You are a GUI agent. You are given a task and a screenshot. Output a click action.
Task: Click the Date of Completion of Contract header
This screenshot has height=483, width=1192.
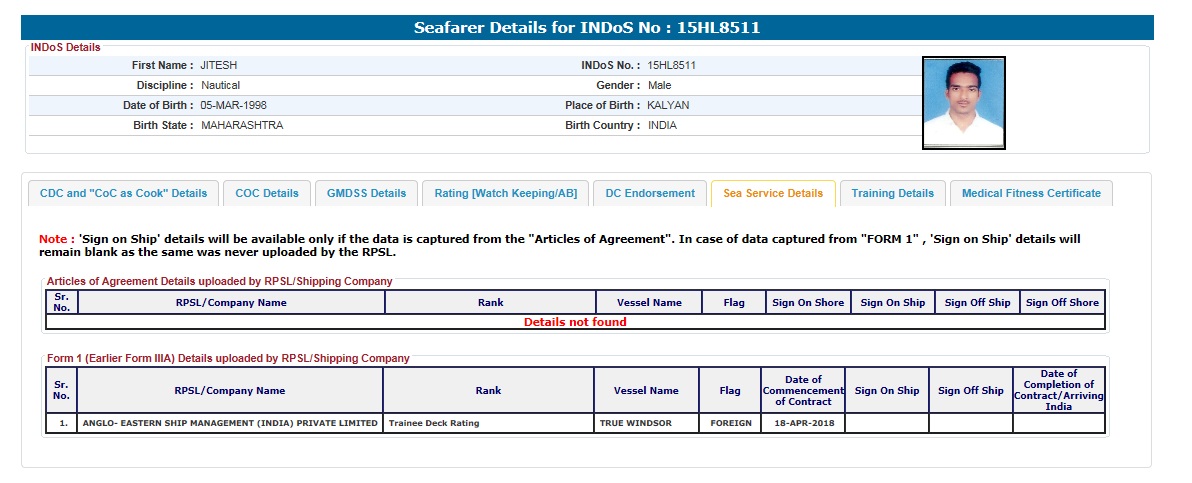(x=1058, y=390)
